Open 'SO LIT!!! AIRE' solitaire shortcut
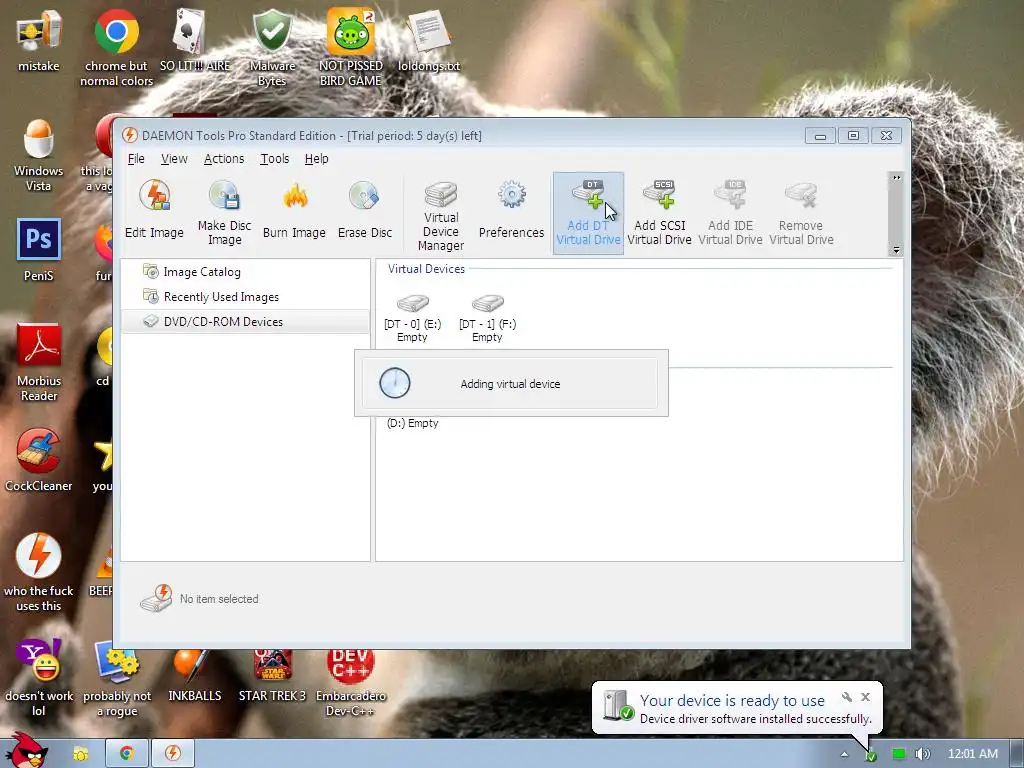1024x768 pixels. [x=195, y=40]
